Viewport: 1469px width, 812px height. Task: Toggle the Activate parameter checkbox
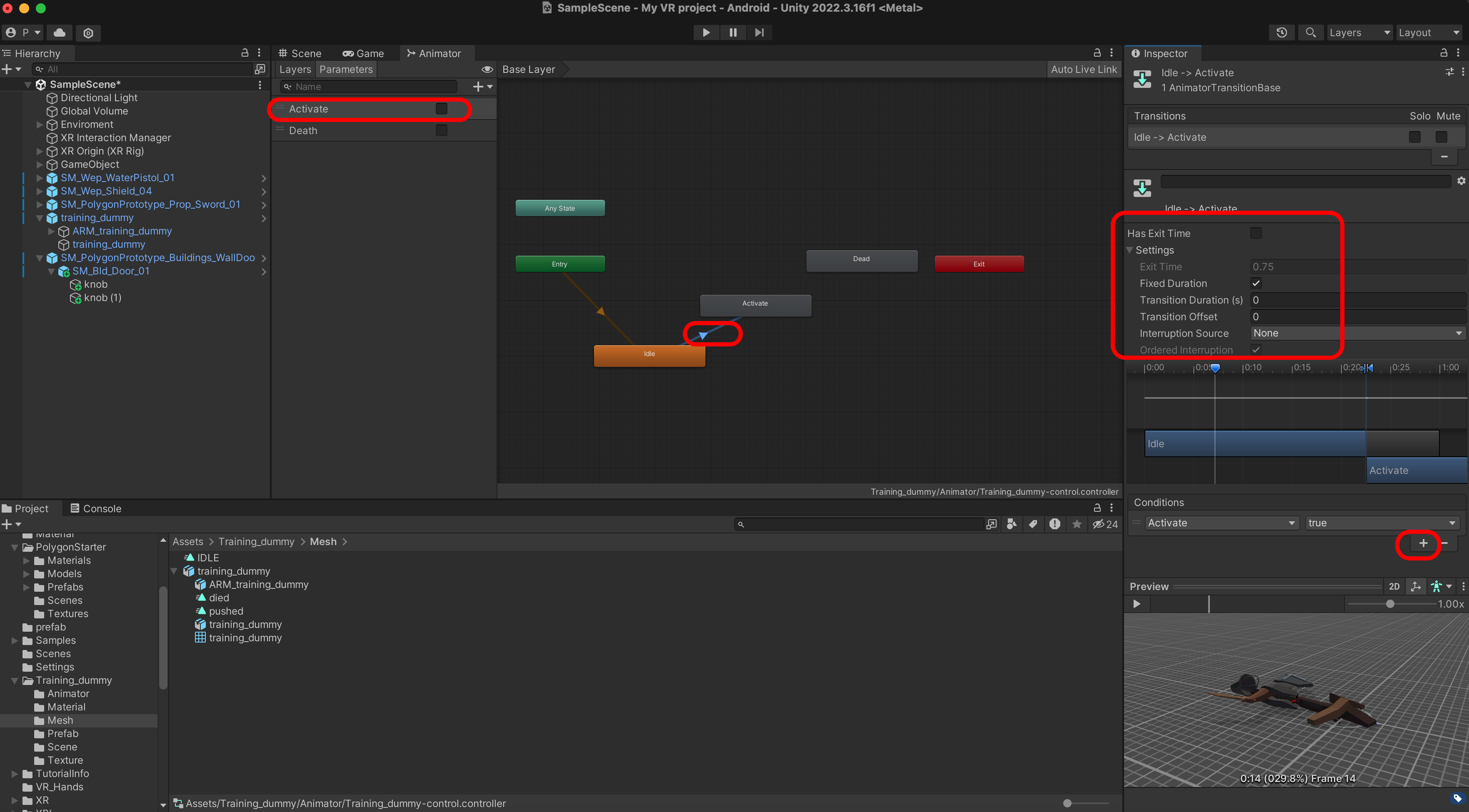441,109
